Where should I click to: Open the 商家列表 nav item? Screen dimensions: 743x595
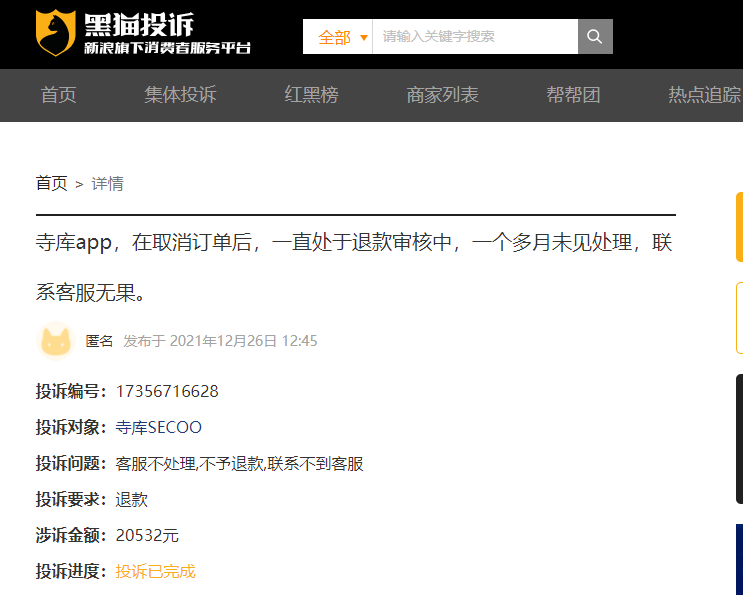pyautogui.click(x=442, y=95)
